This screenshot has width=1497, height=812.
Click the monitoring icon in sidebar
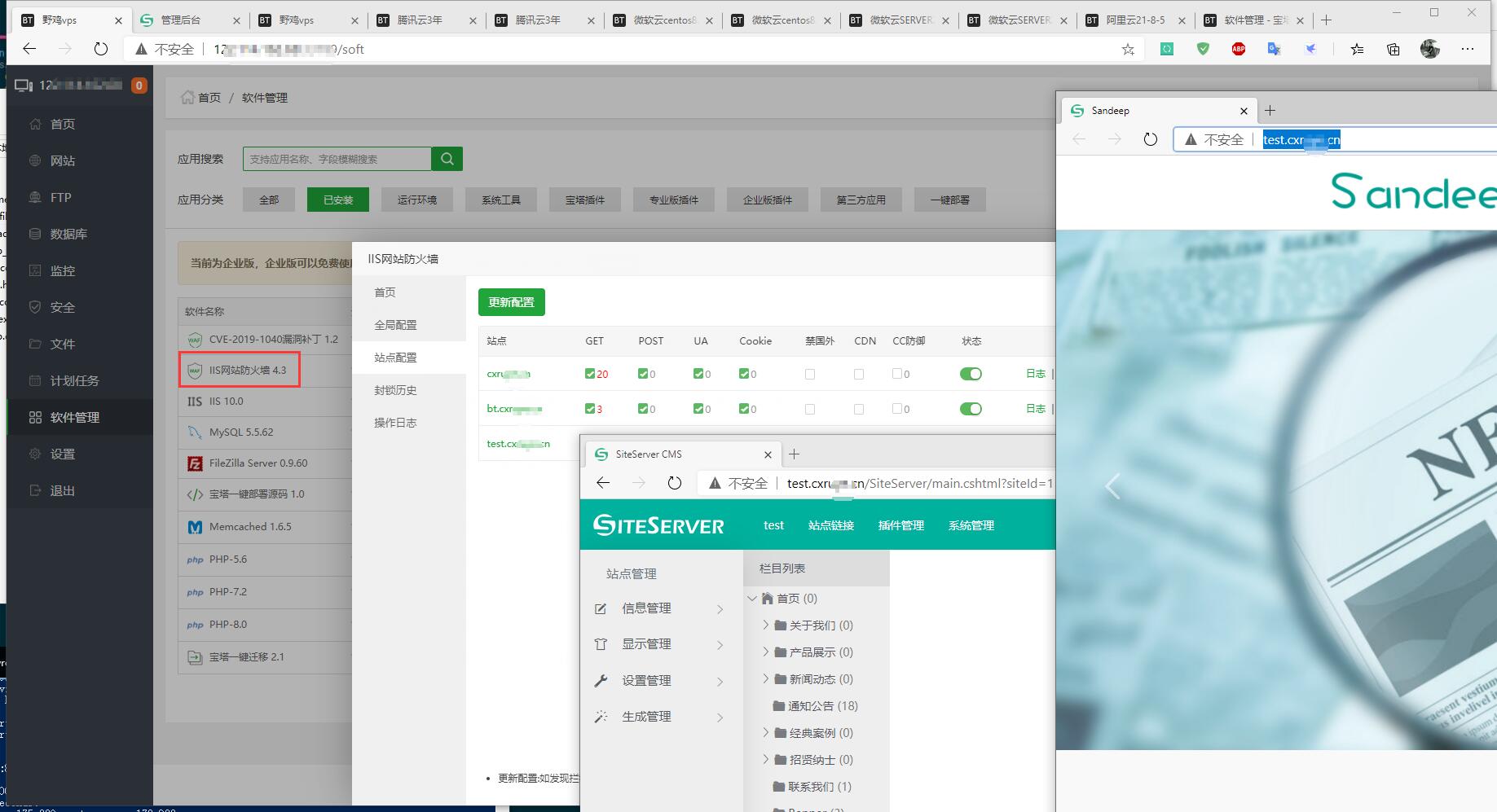35,270
